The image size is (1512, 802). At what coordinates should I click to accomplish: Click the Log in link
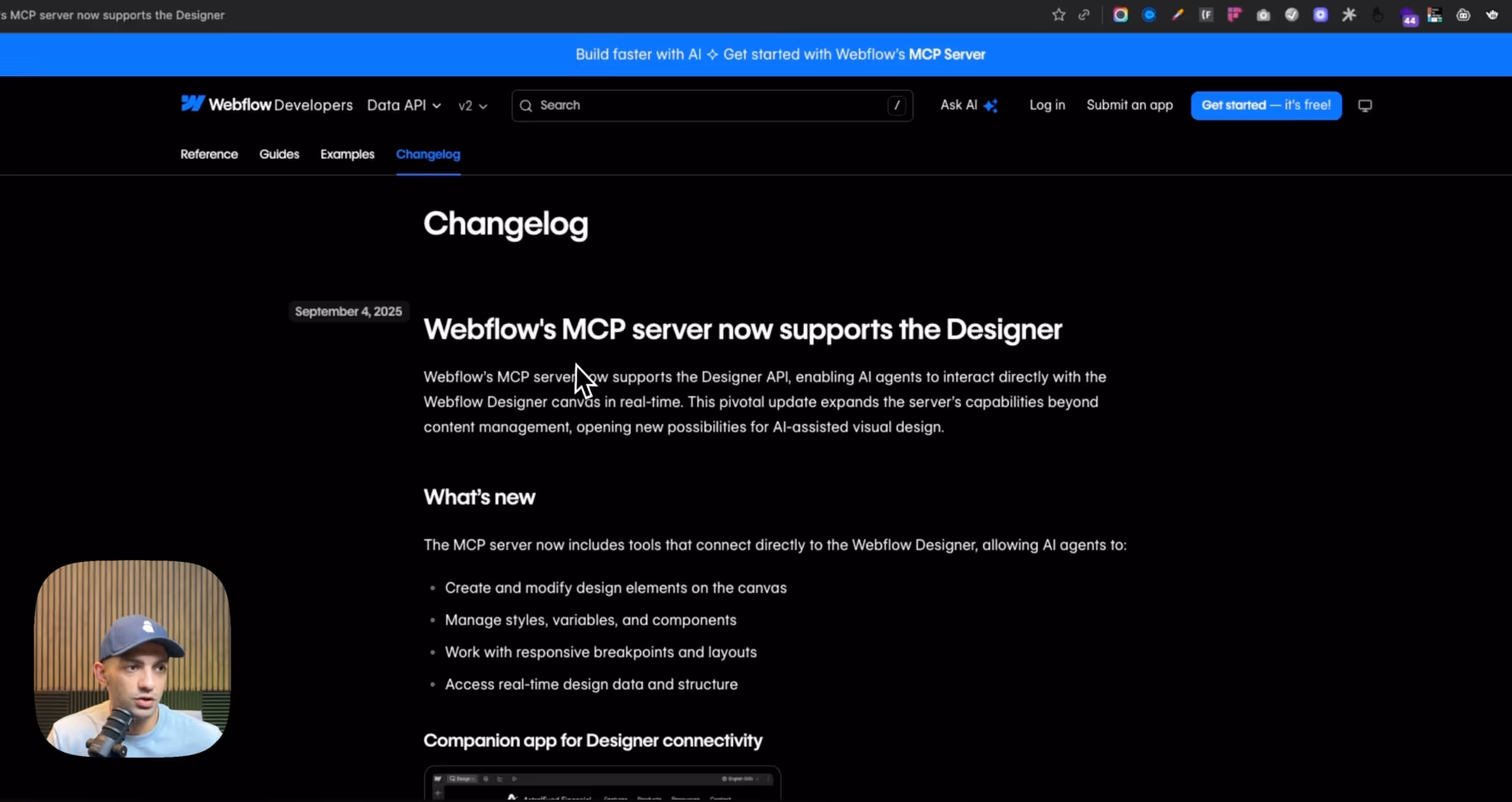[x=1047, y=105]
